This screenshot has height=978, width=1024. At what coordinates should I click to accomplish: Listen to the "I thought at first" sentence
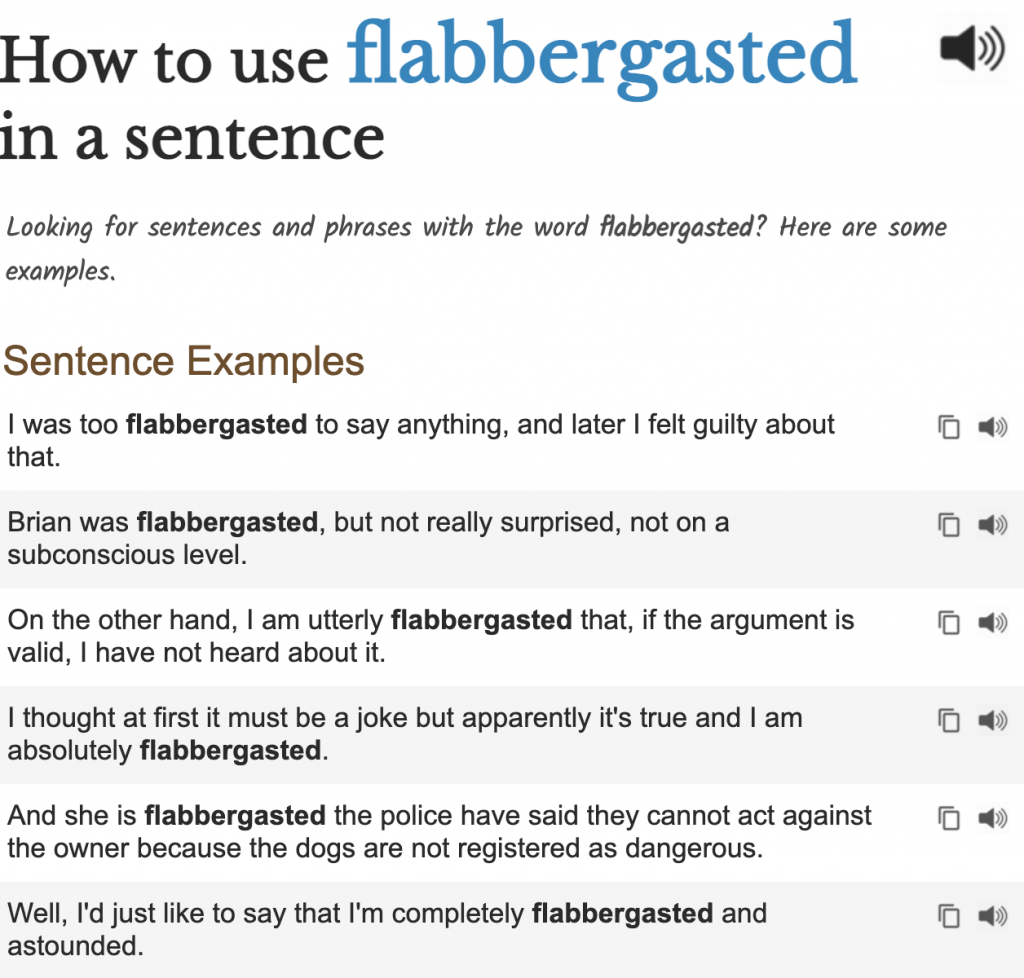pos(993,720)
